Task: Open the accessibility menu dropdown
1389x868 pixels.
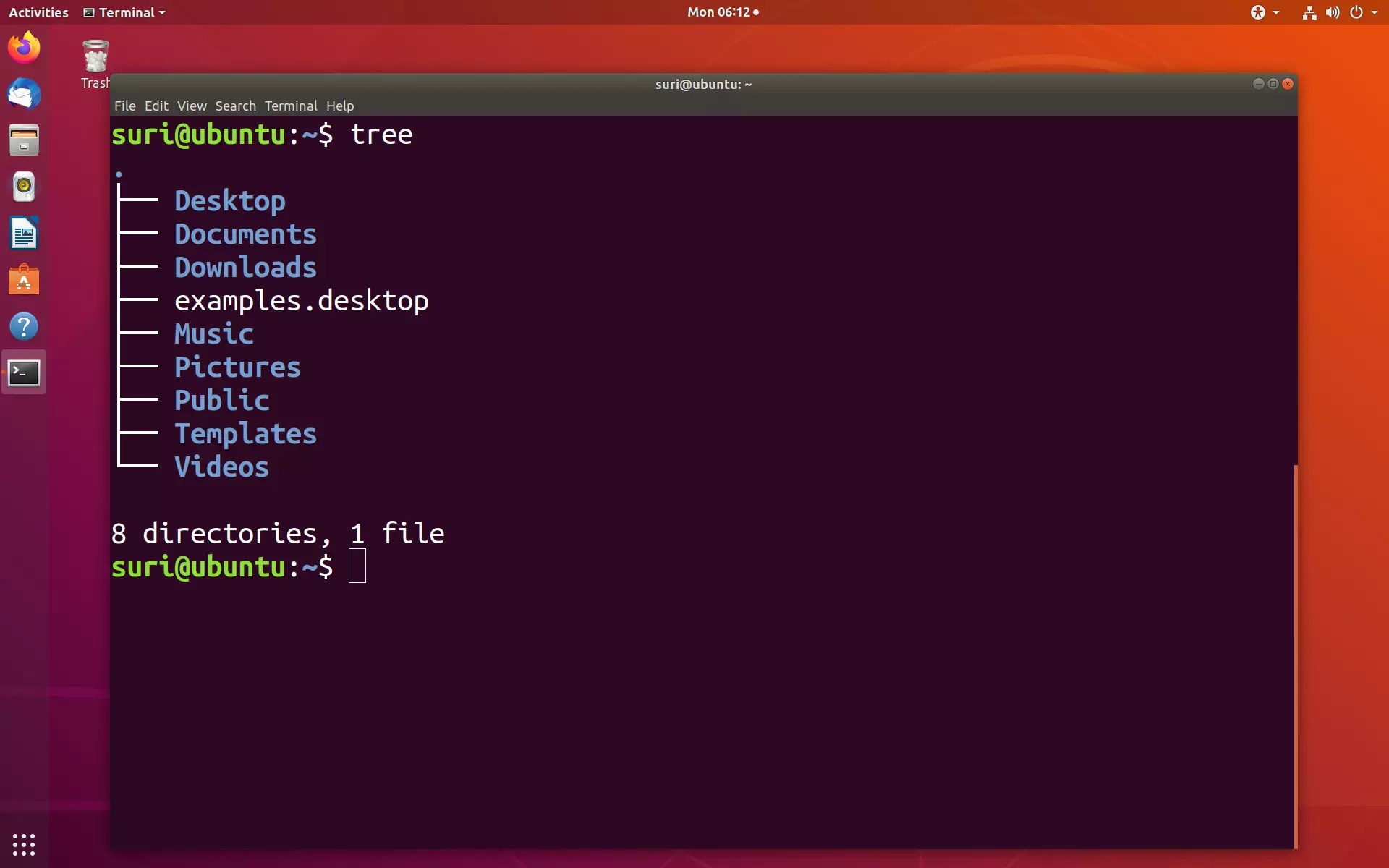Action: (x=1265, y=12)
